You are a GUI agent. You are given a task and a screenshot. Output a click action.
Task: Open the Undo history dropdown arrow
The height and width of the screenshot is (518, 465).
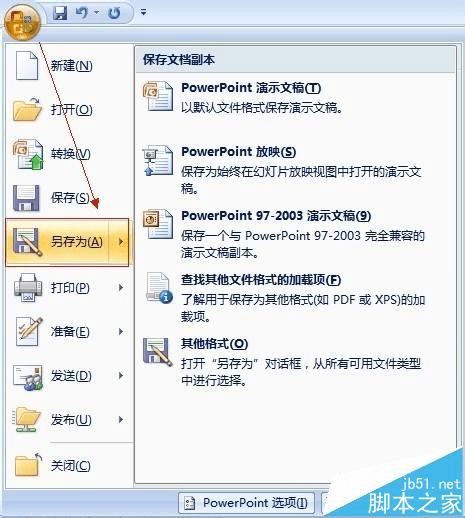click(x=96, y=13)
